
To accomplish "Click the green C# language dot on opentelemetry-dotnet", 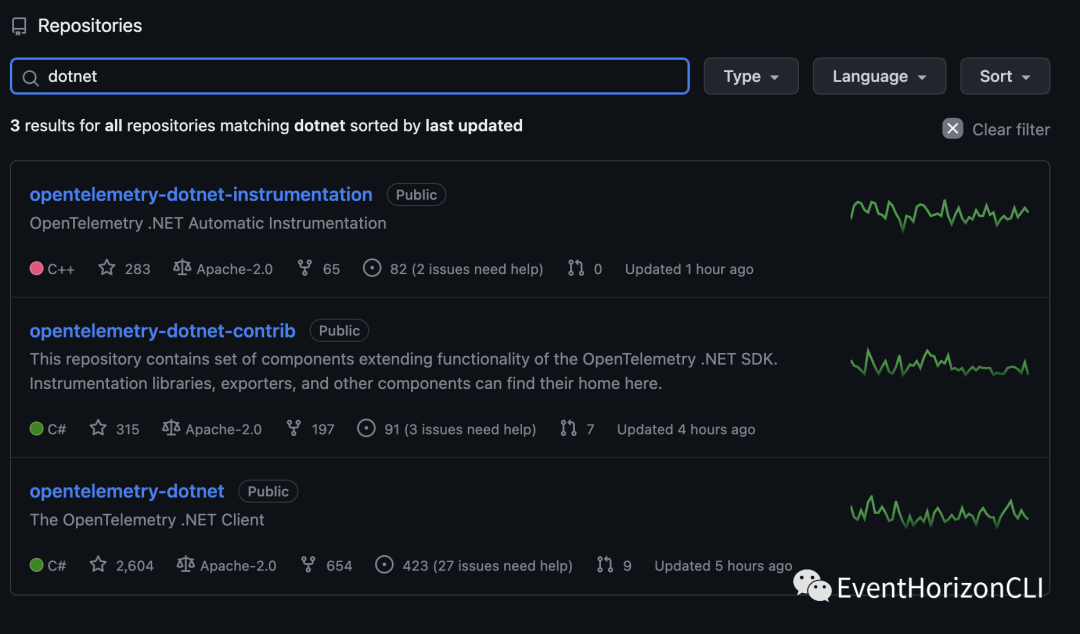I will click(34, 565).
